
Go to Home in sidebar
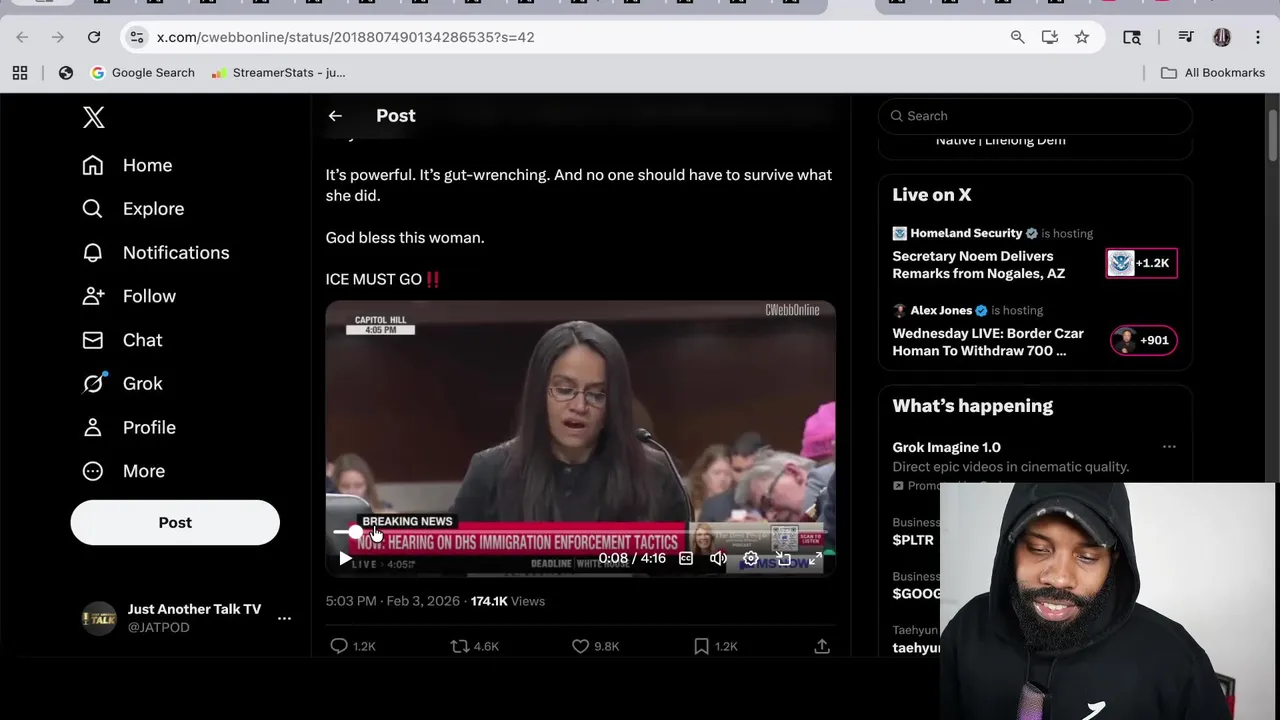127,165
